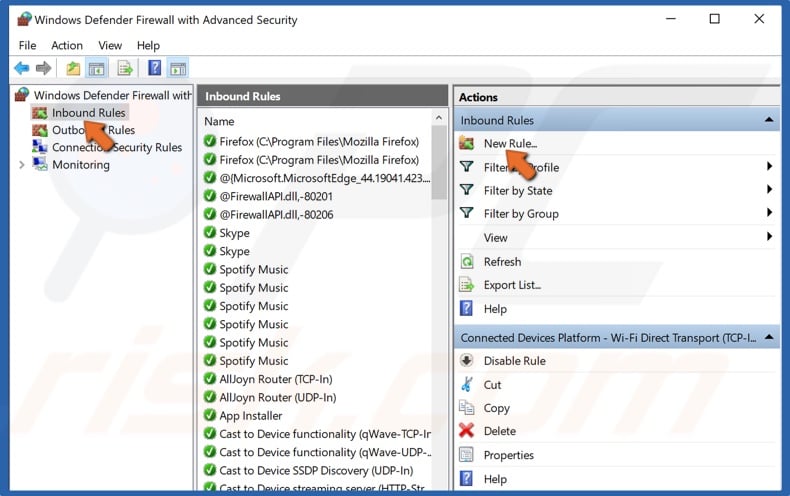The height and width of the screenshot is (496, 790).
Task: Click the Copy icon in Actions
Action: pyautogui.click(x=467, y=407)
